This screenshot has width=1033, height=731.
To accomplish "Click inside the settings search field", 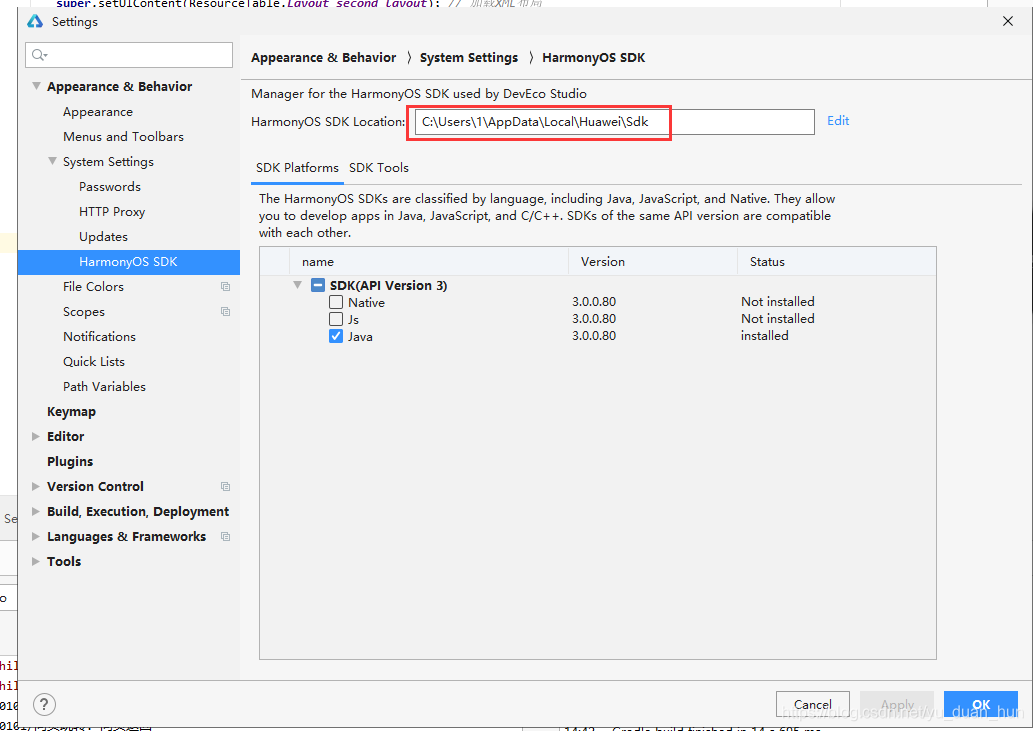I will pyautogui.click(x=129, y=55).
